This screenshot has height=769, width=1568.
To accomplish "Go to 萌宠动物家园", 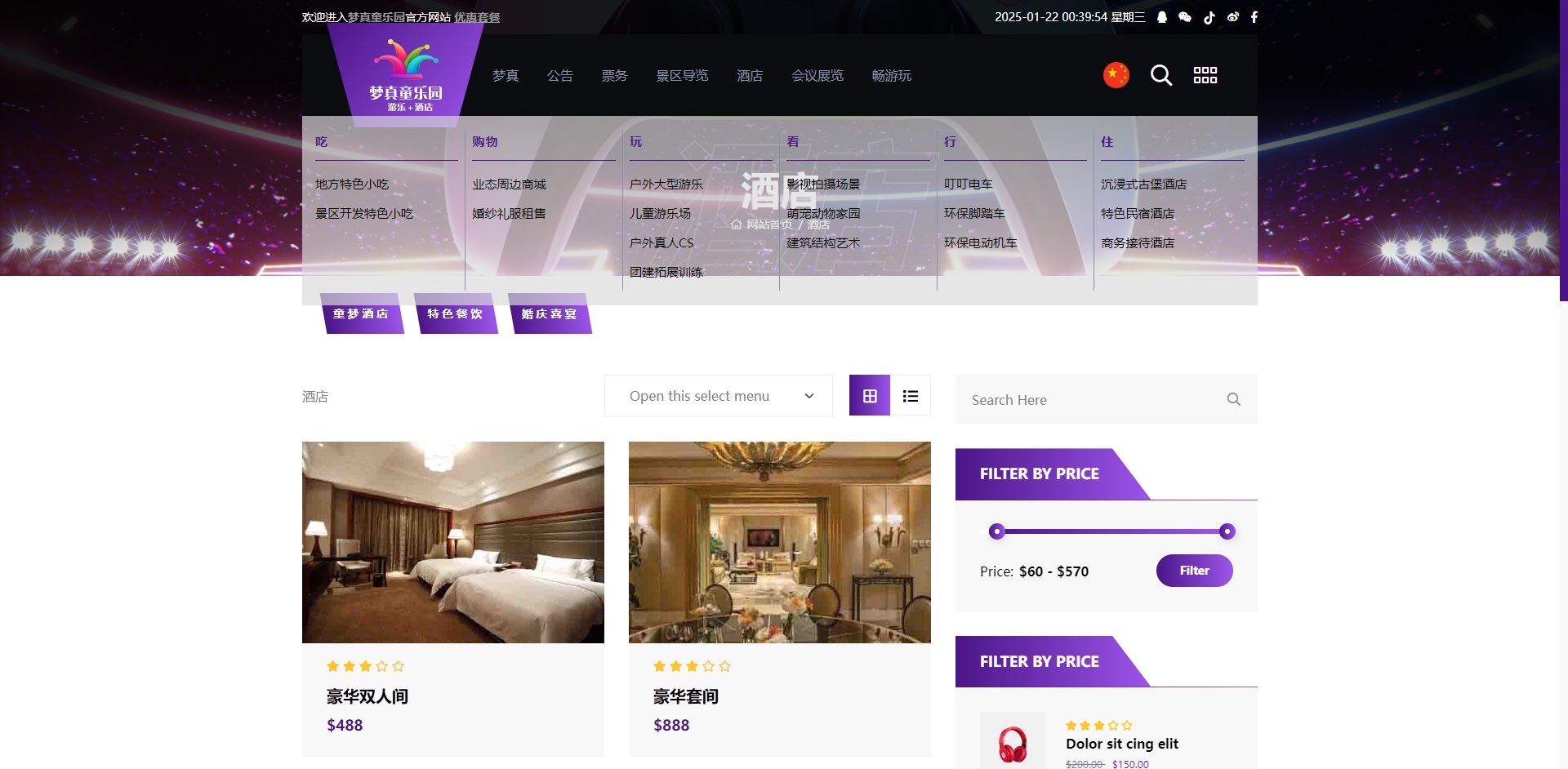I will pos(823,214).
